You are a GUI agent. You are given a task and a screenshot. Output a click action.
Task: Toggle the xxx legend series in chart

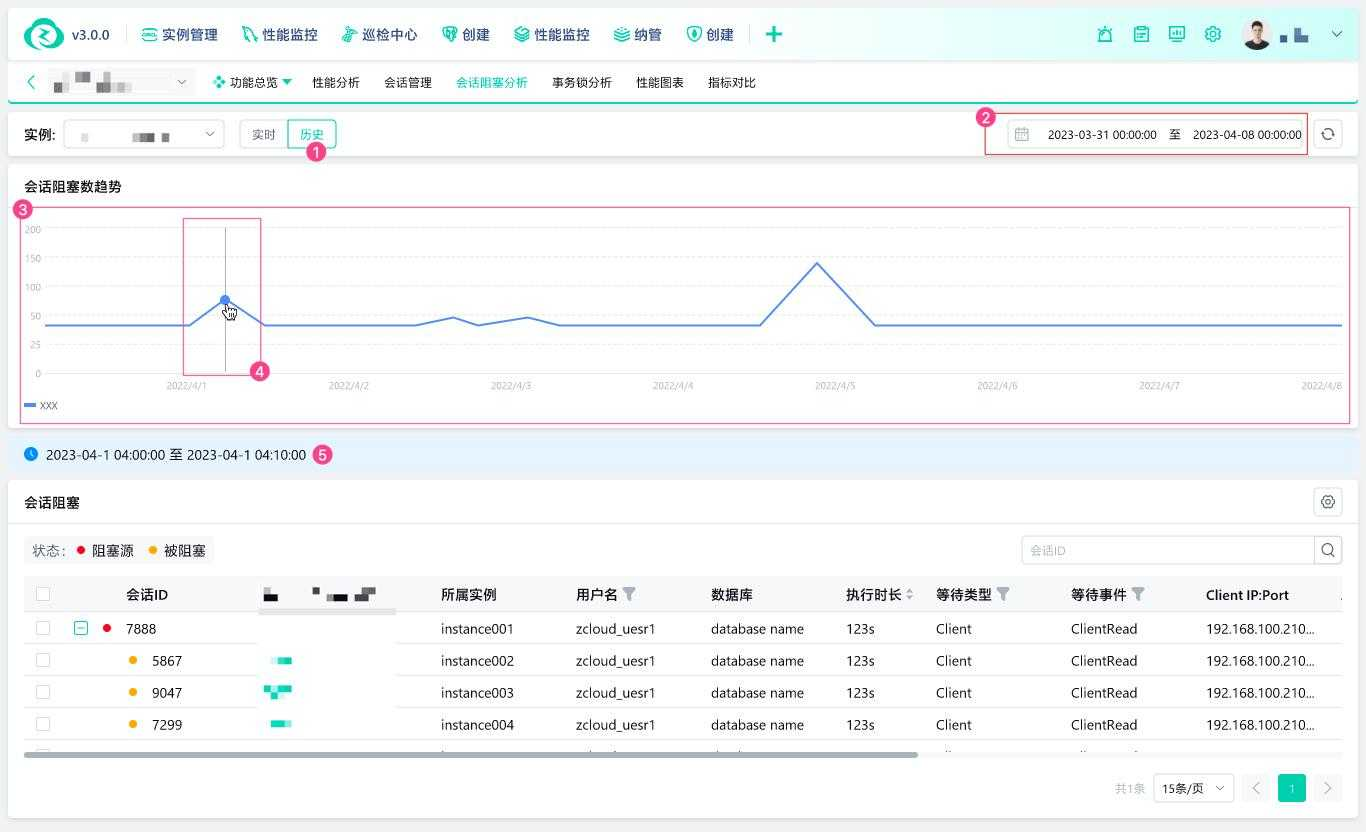41,405
